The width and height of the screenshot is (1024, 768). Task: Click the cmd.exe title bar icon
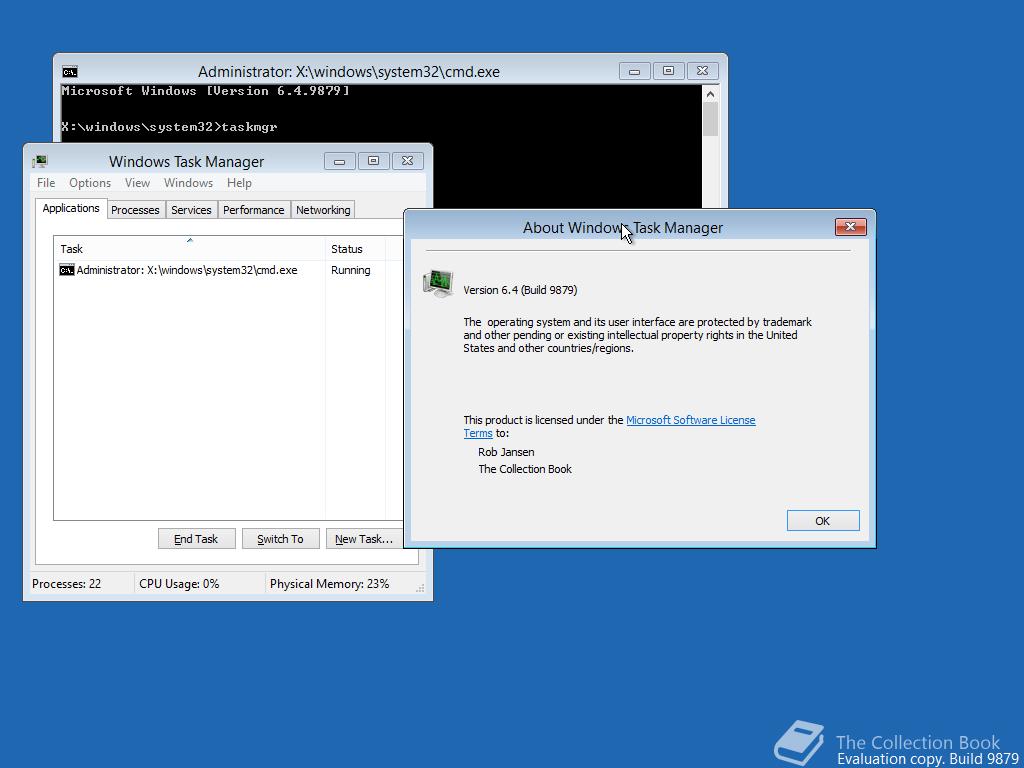pos(70,72)
